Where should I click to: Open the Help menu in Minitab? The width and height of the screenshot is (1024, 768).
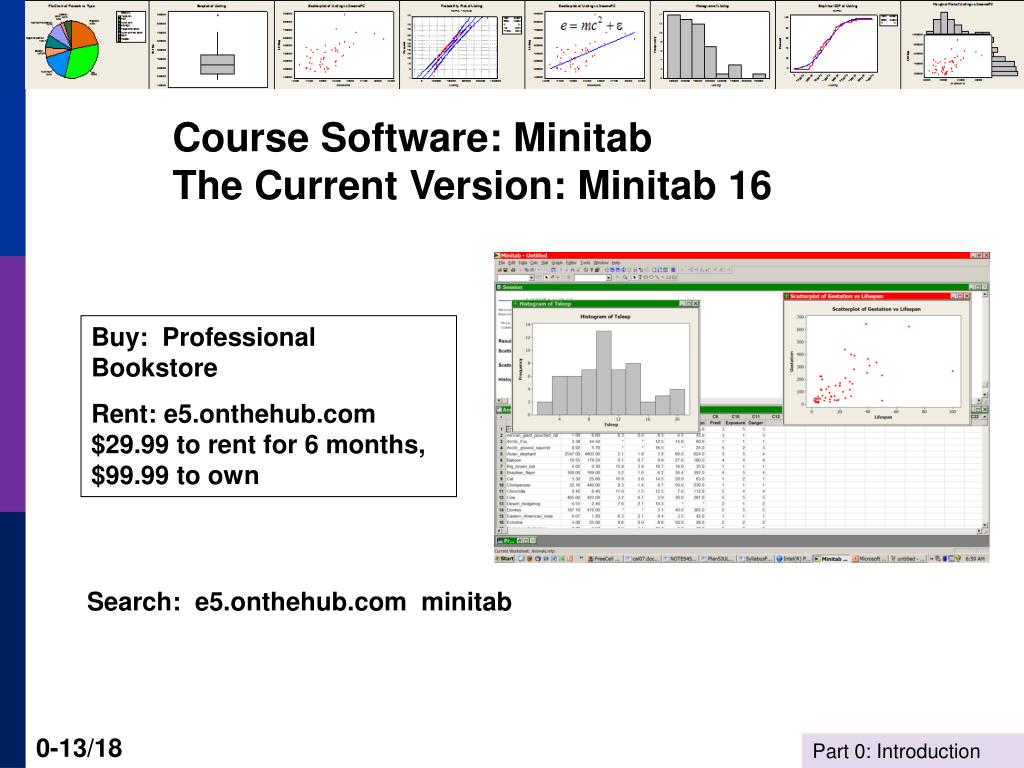click(616, 263)
